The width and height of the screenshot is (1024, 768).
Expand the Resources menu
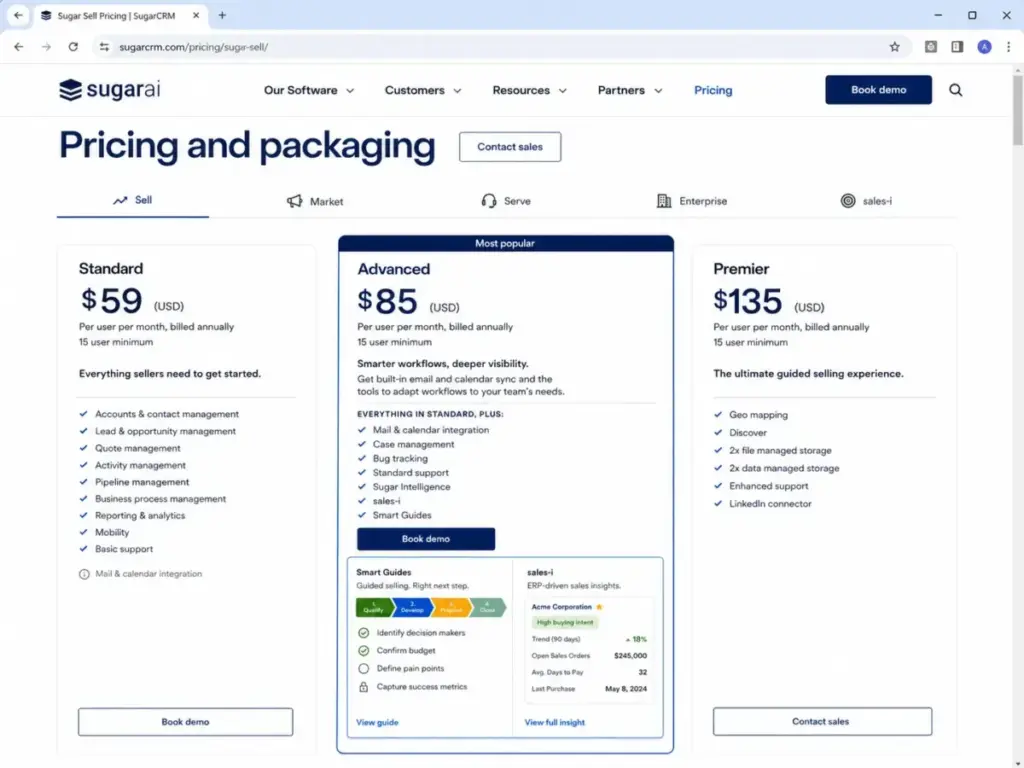[x=530, y=90]
